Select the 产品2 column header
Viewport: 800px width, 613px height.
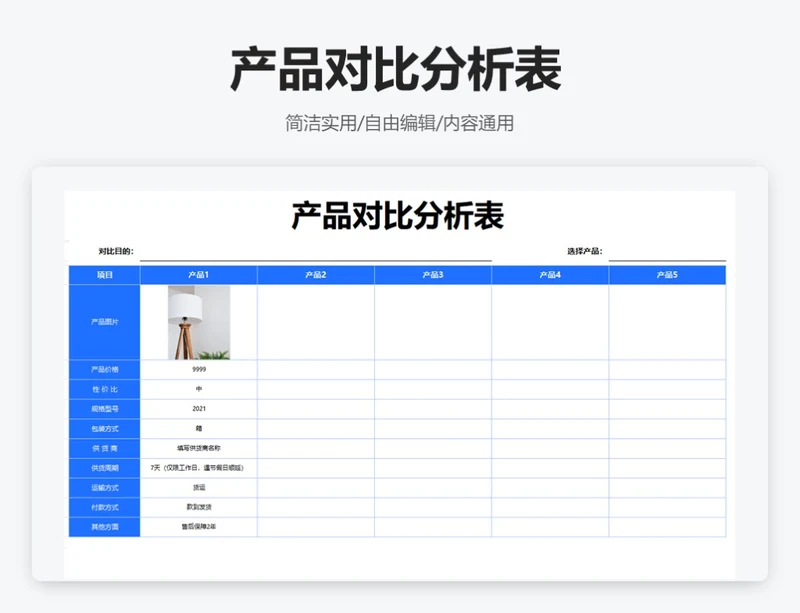[x=316, y=275]
